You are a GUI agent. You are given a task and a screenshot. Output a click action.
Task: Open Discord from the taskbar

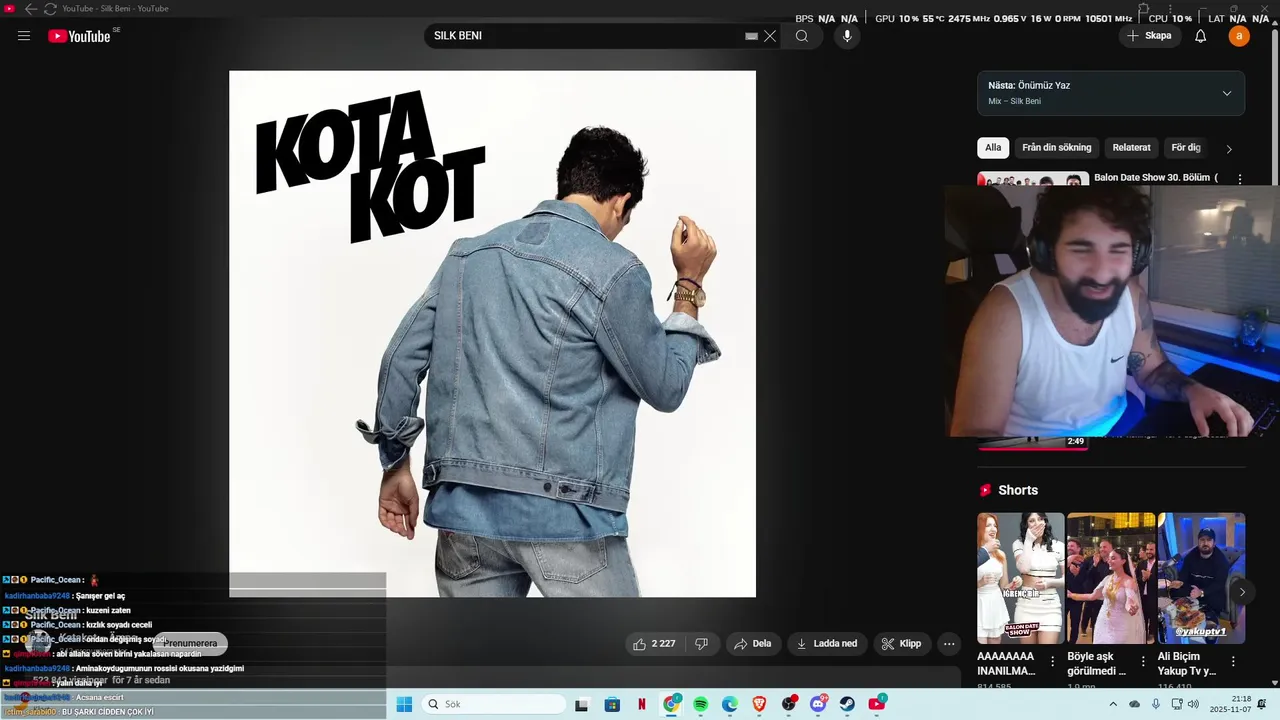(x=818, y=704)
